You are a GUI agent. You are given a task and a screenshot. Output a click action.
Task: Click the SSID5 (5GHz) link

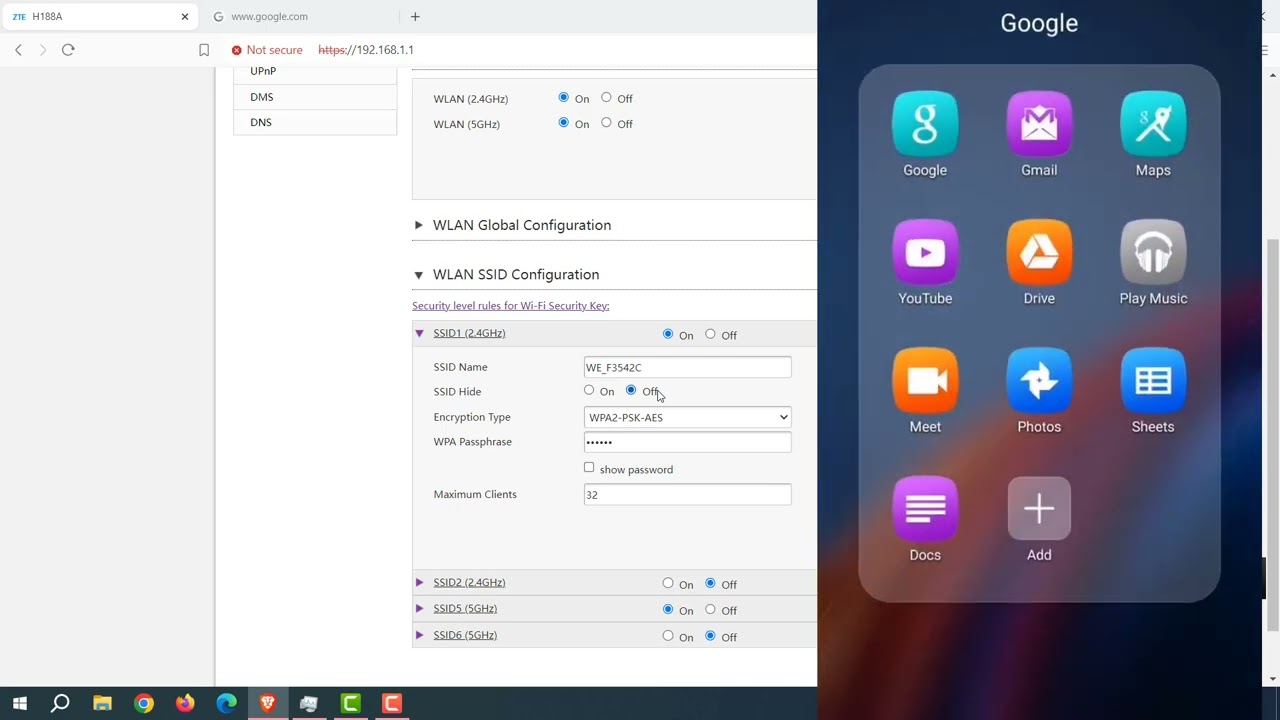coord(465,608)
